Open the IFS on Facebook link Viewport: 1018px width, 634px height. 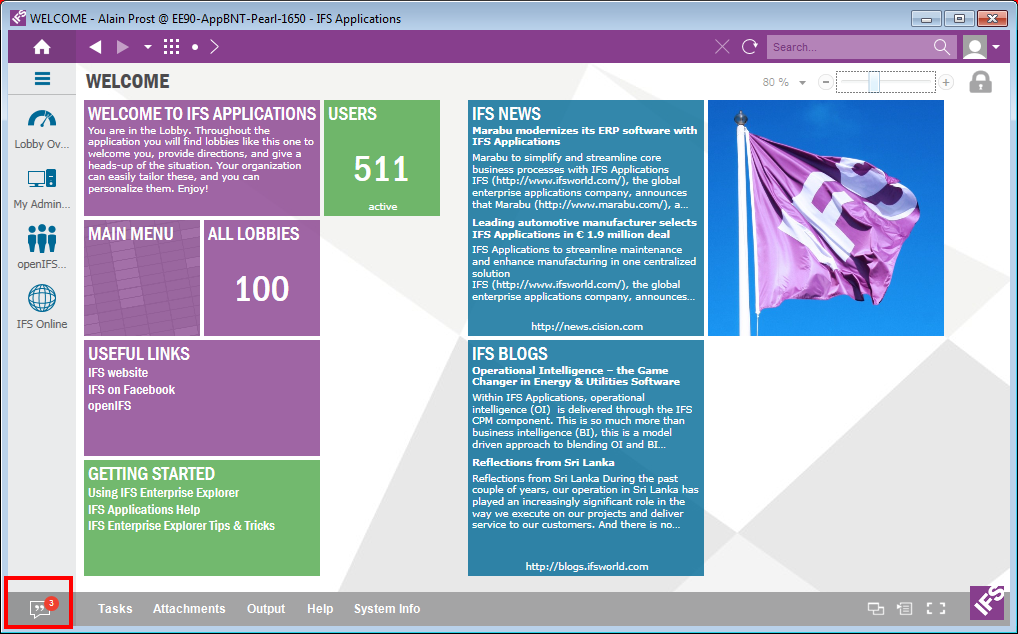coord(131,390)
